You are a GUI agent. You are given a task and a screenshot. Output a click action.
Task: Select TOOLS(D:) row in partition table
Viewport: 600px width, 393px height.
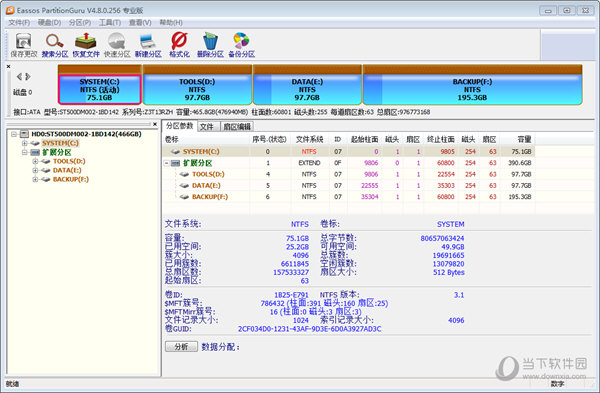tap(349, 174)
